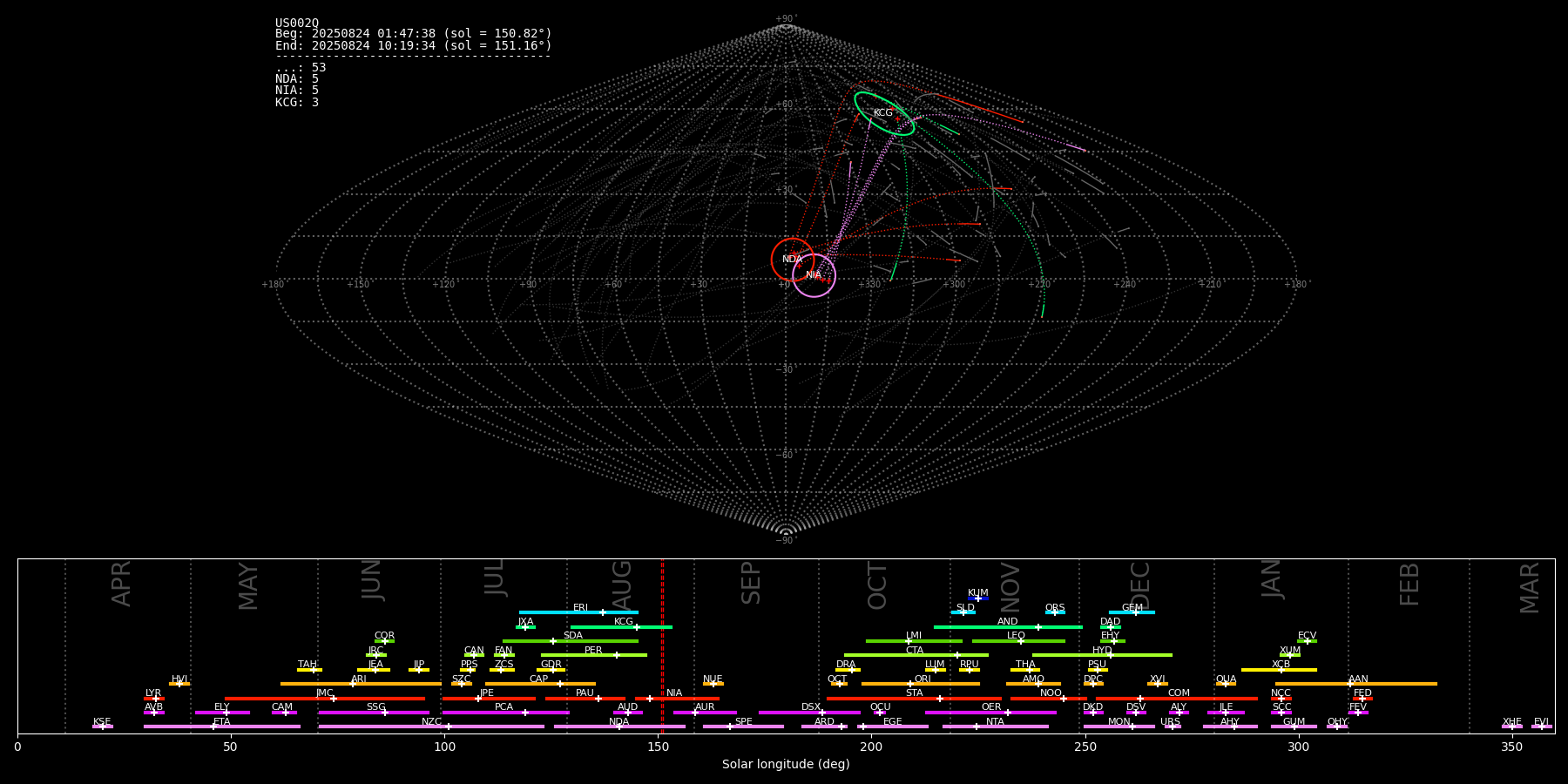Image resolution: width=1568 pixels, height=784 pixels.
Task: Click the orange CAP shower bar
Action: point(540,684)
